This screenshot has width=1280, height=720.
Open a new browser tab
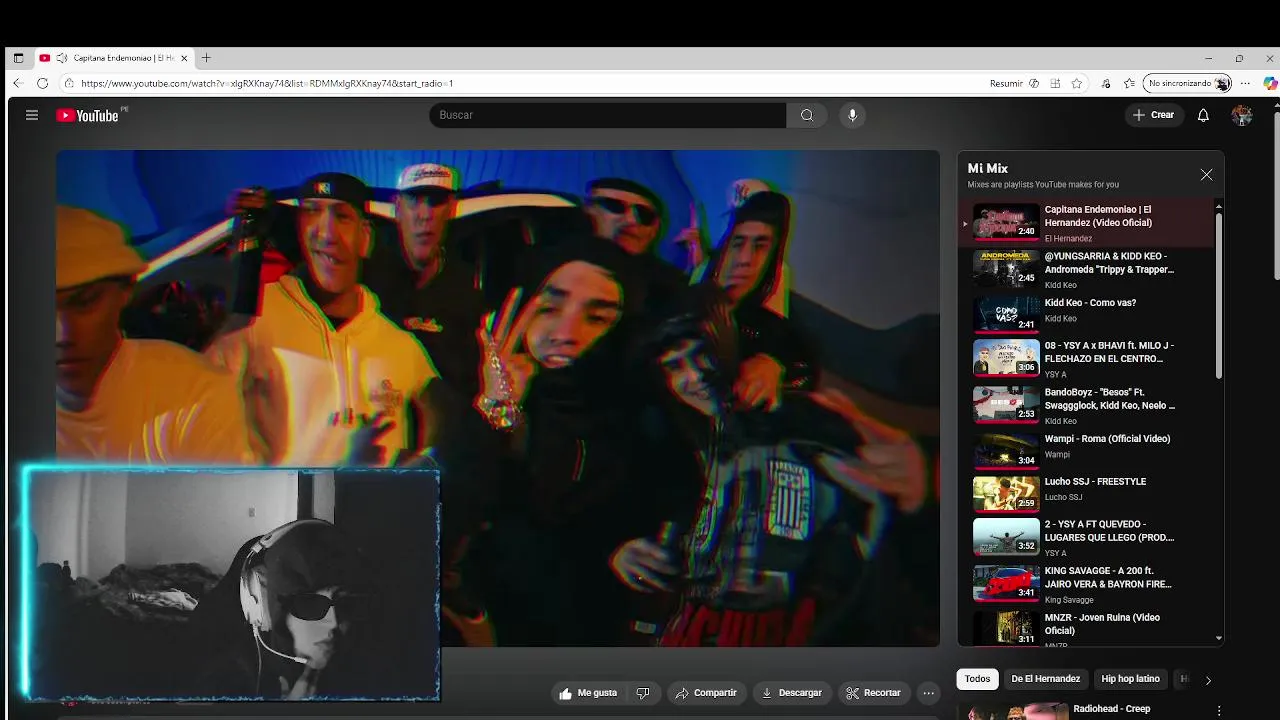(x=206, y=58)
